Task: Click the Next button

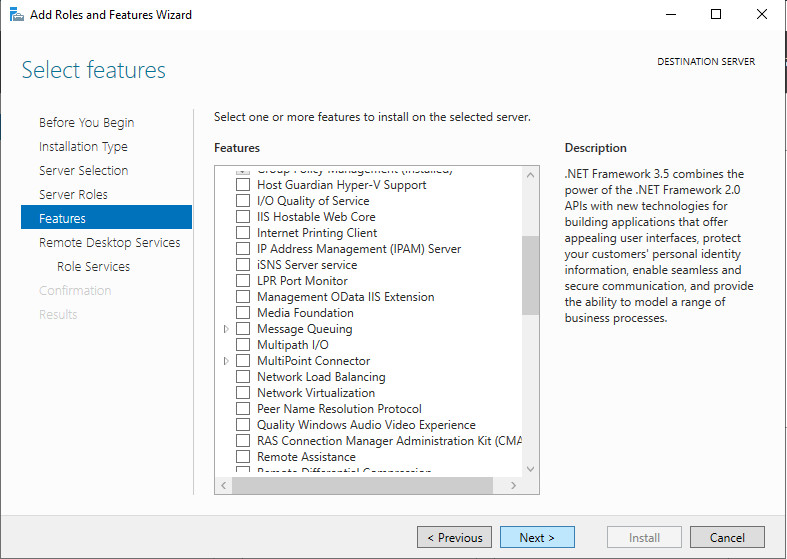Action: pos(537,537)
